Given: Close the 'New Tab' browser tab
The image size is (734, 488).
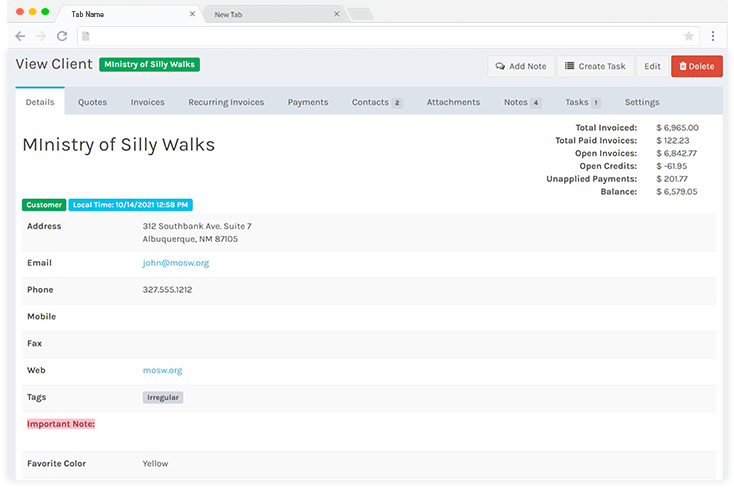Looking at the screenshot, I should 337,14.
